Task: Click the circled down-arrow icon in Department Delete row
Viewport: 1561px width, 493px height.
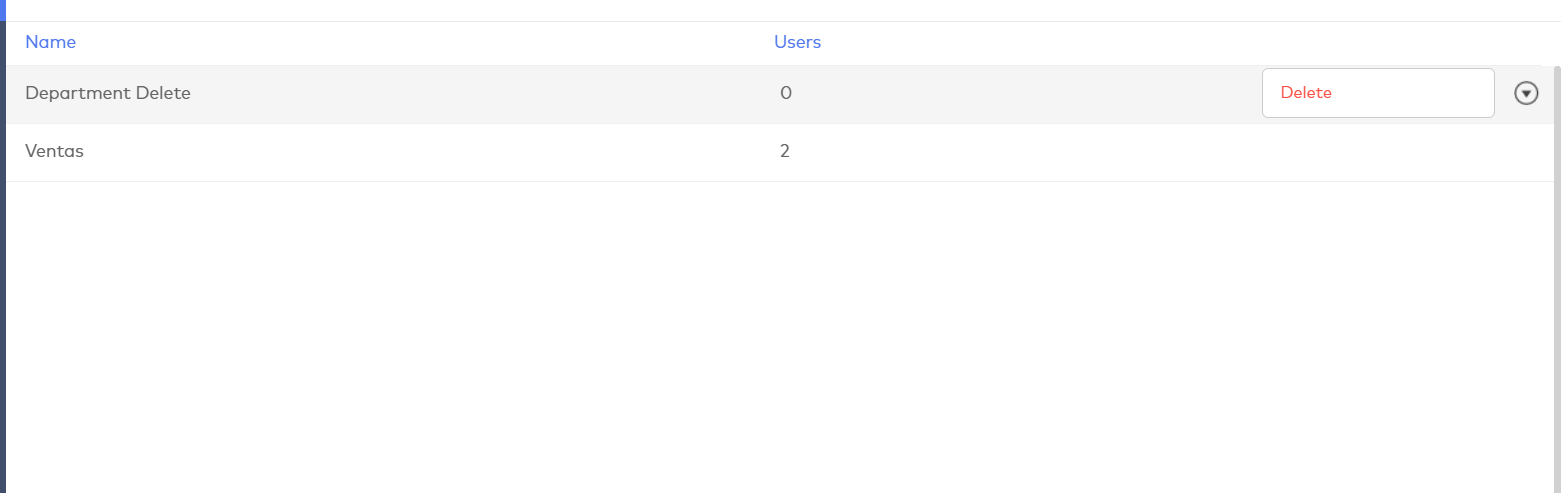Action: [x=1525, y=93]
